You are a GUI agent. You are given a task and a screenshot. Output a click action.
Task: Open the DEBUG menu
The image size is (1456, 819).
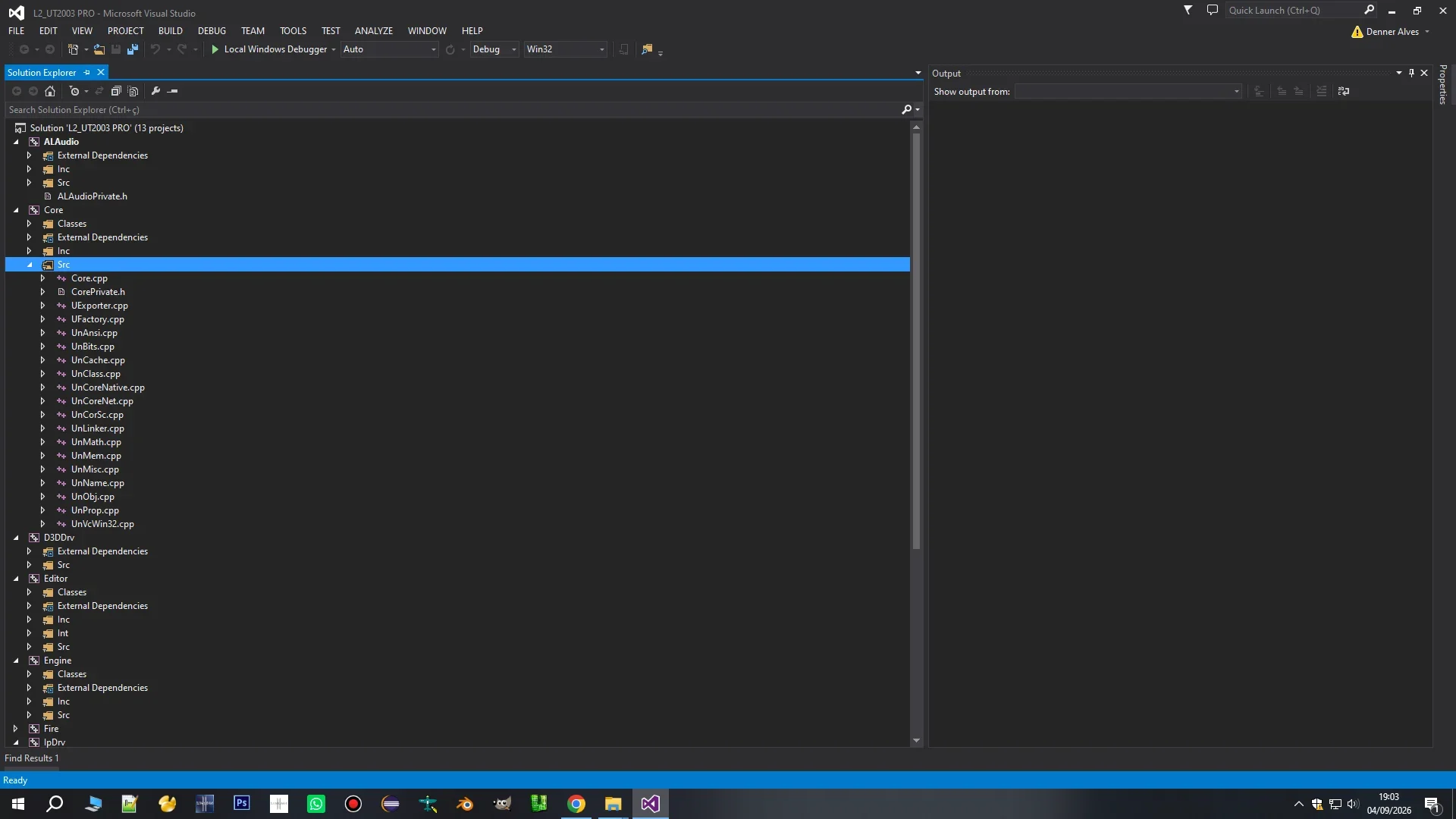212,31
